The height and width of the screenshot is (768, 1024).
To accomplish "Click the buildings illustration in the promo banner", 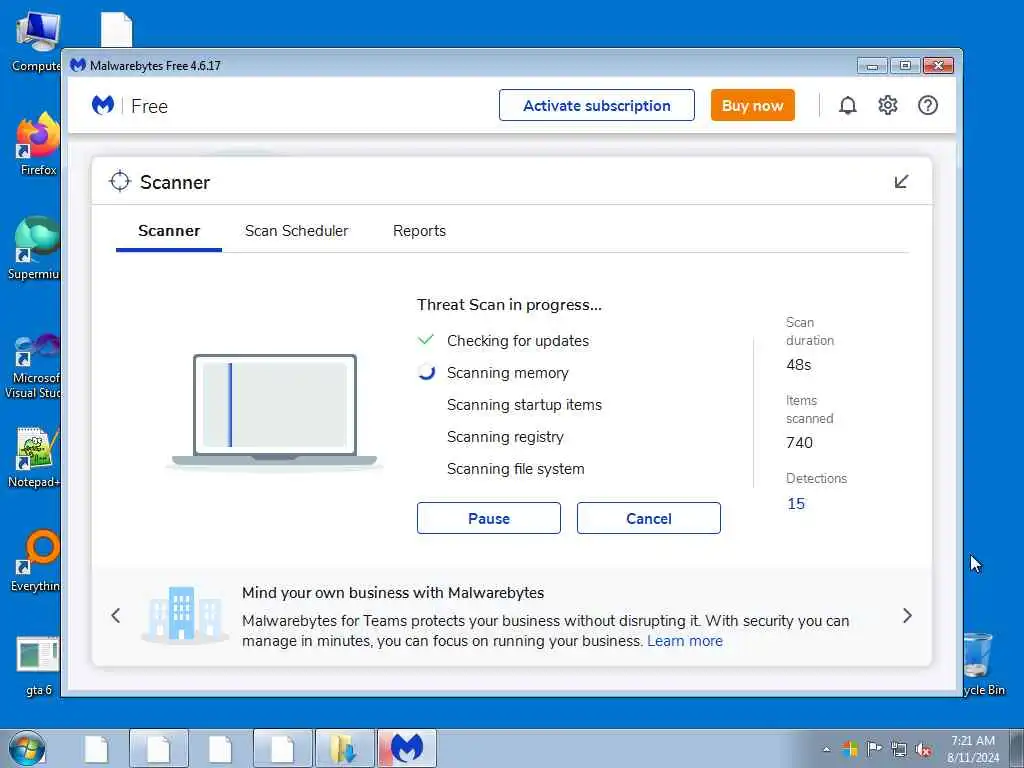I will point(184,614).
